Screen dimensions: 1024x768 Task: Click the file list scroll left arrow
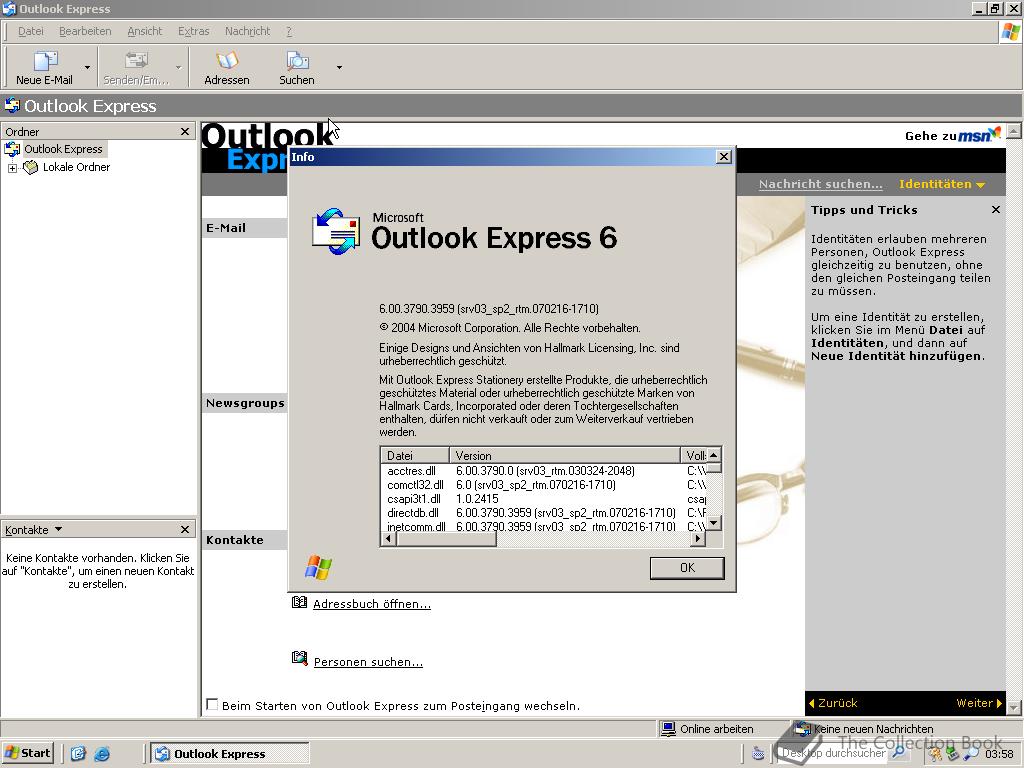(x=388, y=539)
